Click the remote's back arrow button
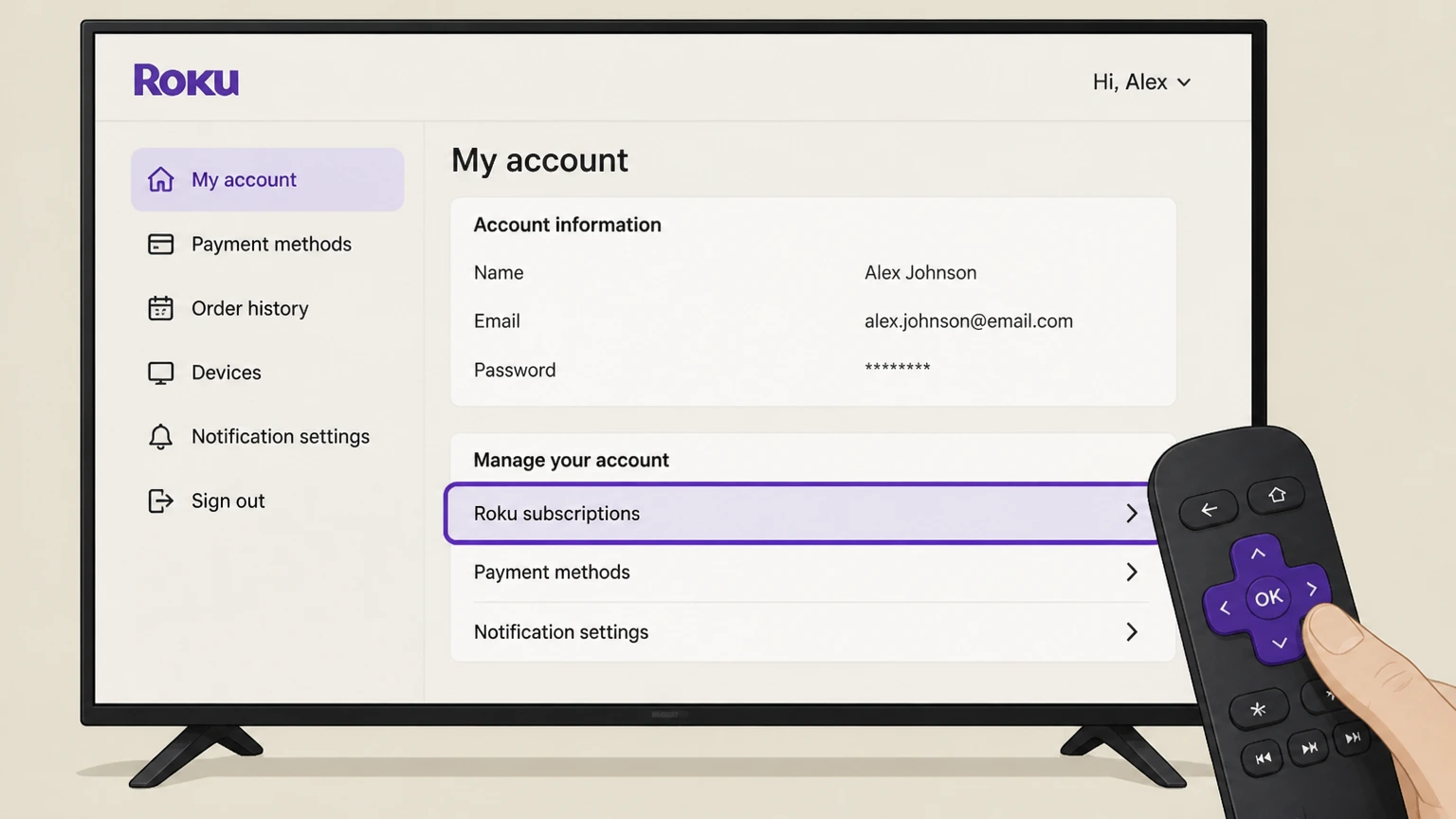Image resolution: width=1456 pixels, height=819 pixels. 1209,510
